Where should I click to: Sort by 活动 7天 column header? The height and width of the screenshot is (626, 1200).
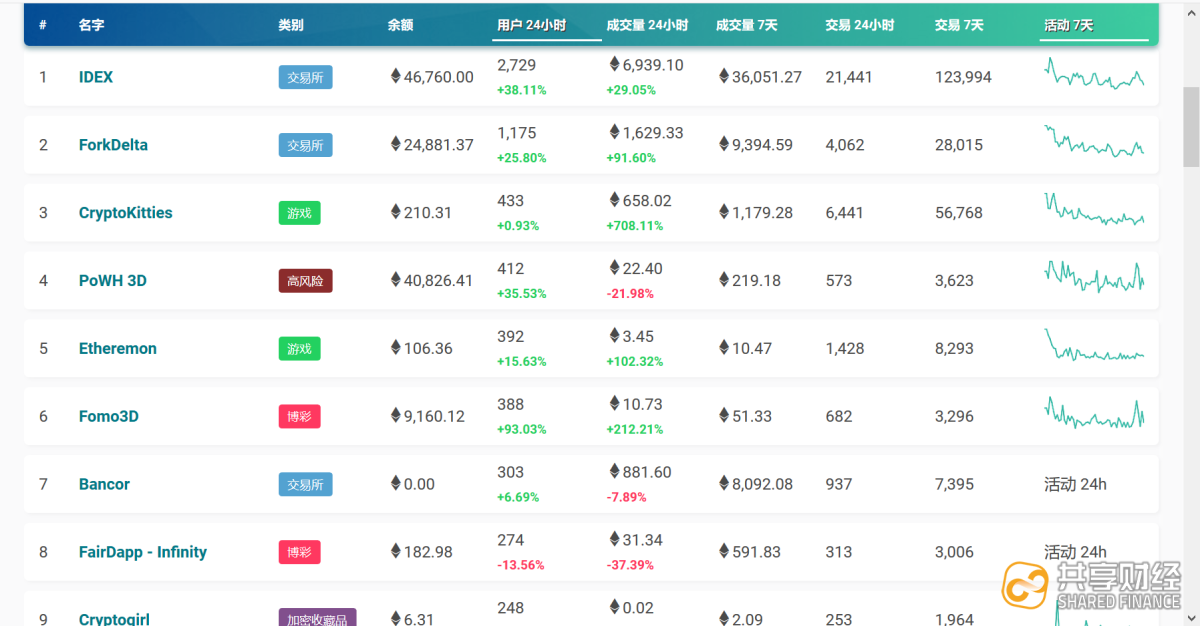coord(1068,25)
